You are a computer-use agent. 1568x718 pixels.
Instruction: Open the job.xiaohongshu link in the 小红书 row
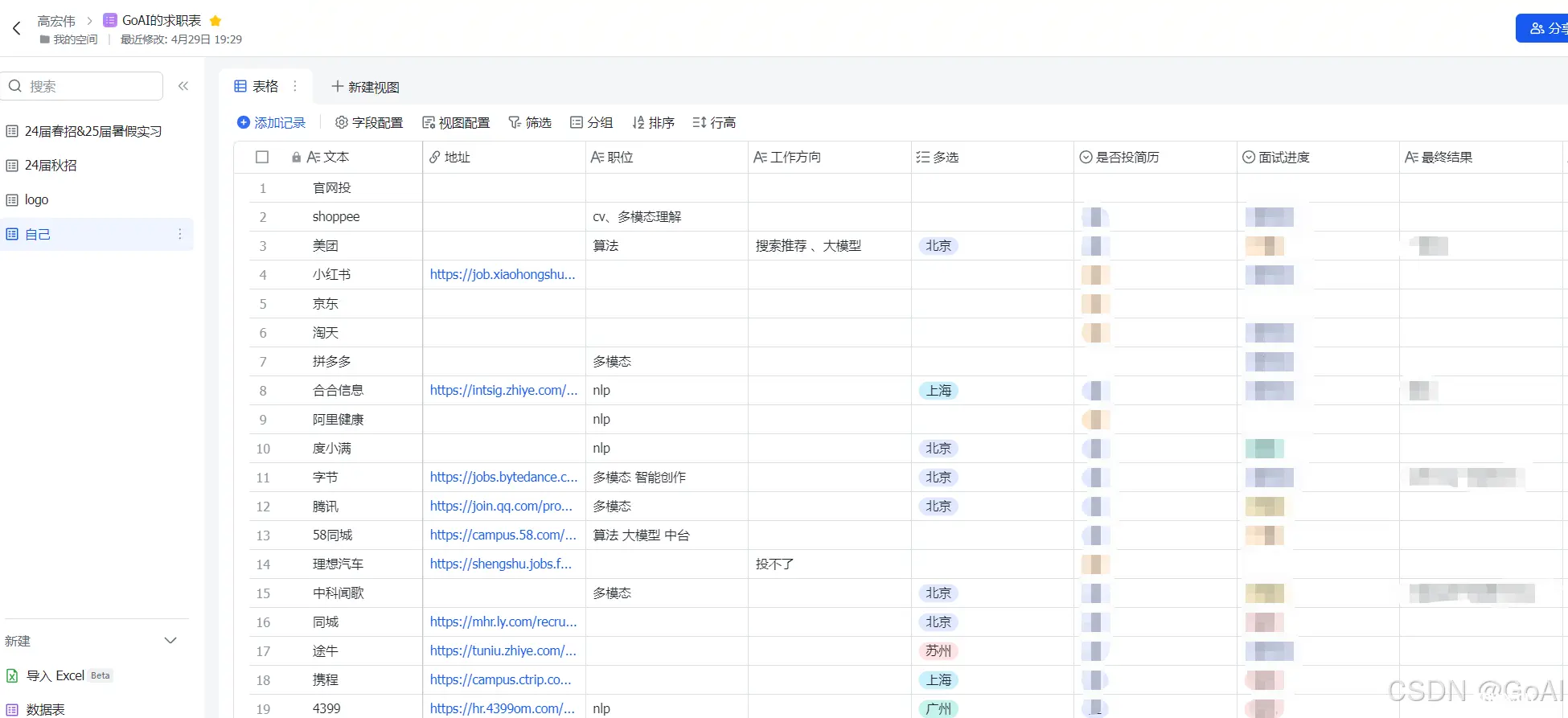tap(503, 275)
